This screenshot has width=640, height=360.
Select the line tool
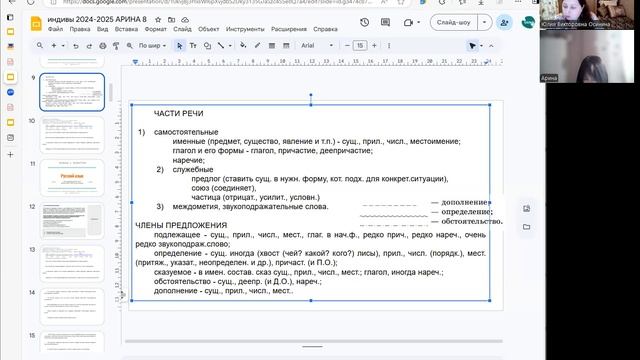pyautogui.click(x=221, y=46)
